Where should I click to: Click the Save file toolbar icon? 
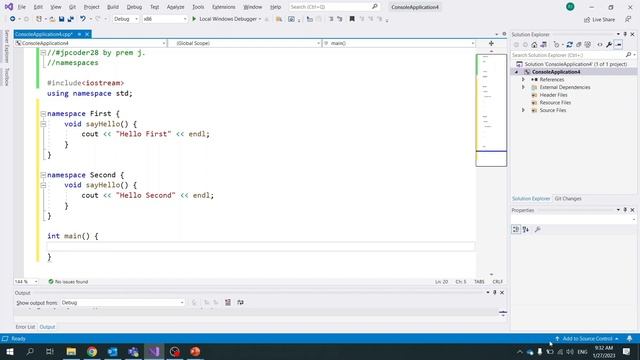tap(62, 19)
